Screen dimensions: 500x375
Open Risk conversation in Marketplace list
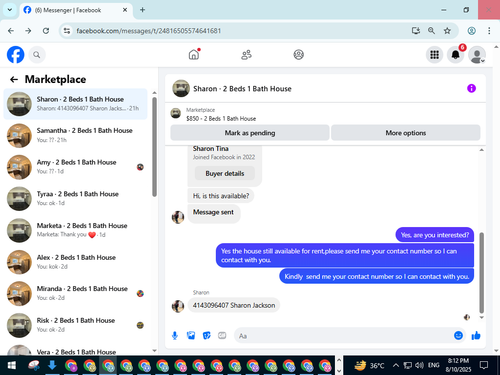[75, 325]
